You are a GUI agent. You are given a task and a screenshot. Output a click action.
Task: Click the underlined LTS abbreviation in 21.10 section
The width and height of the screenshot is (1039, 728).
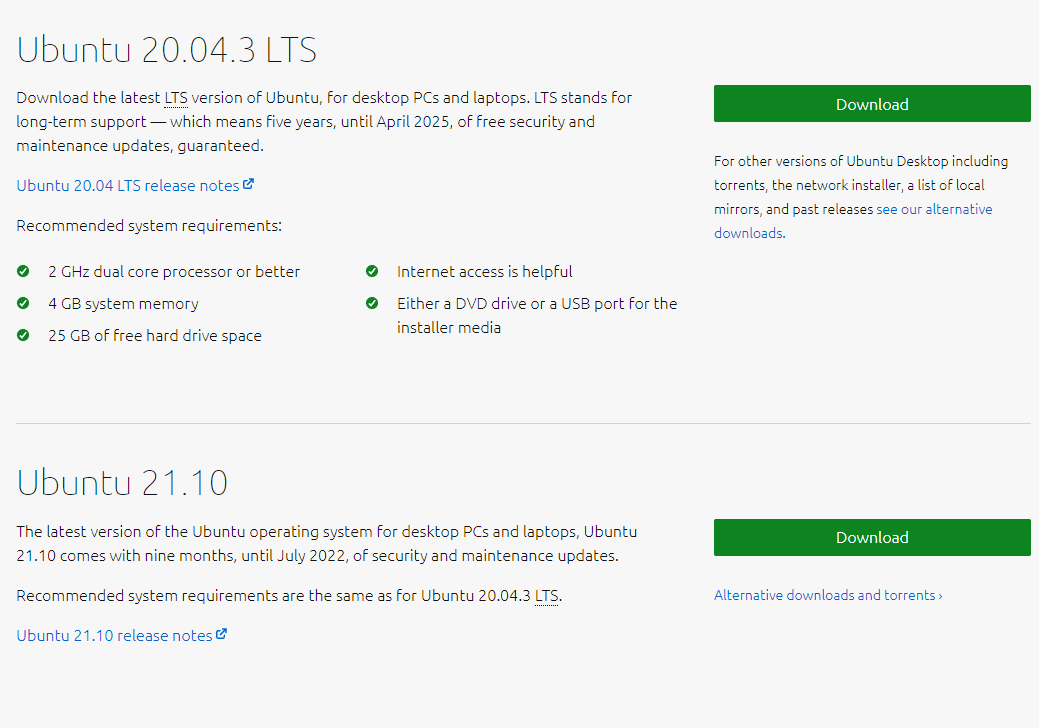click(x=547, y=596)
